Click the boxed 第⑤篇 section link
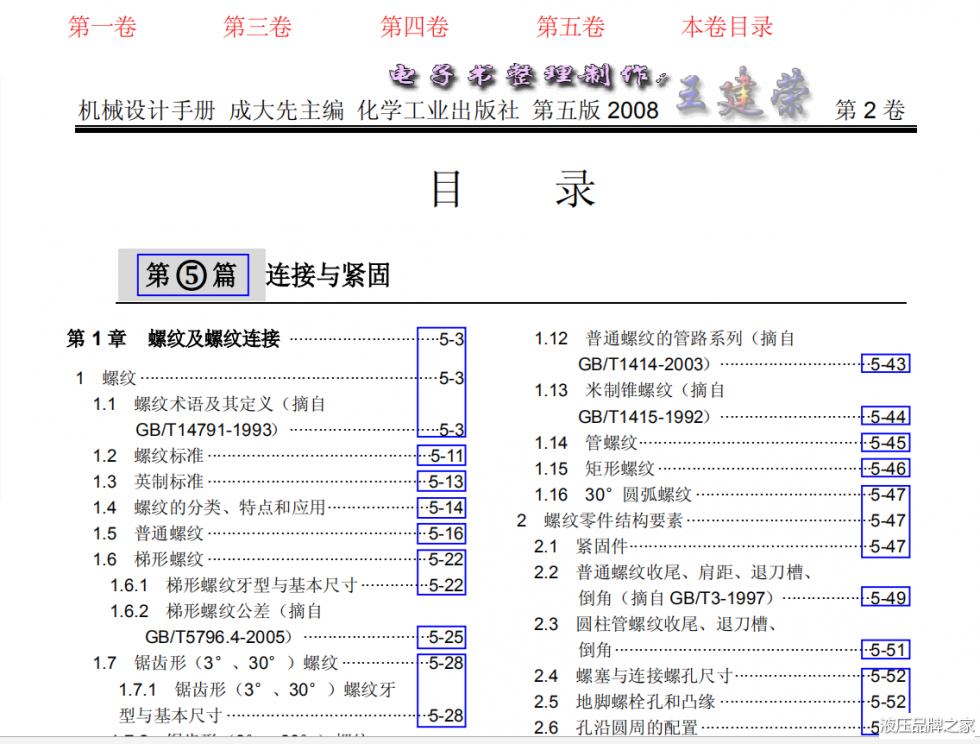Viewport: 980px width, 744px height. click(192, 274)
